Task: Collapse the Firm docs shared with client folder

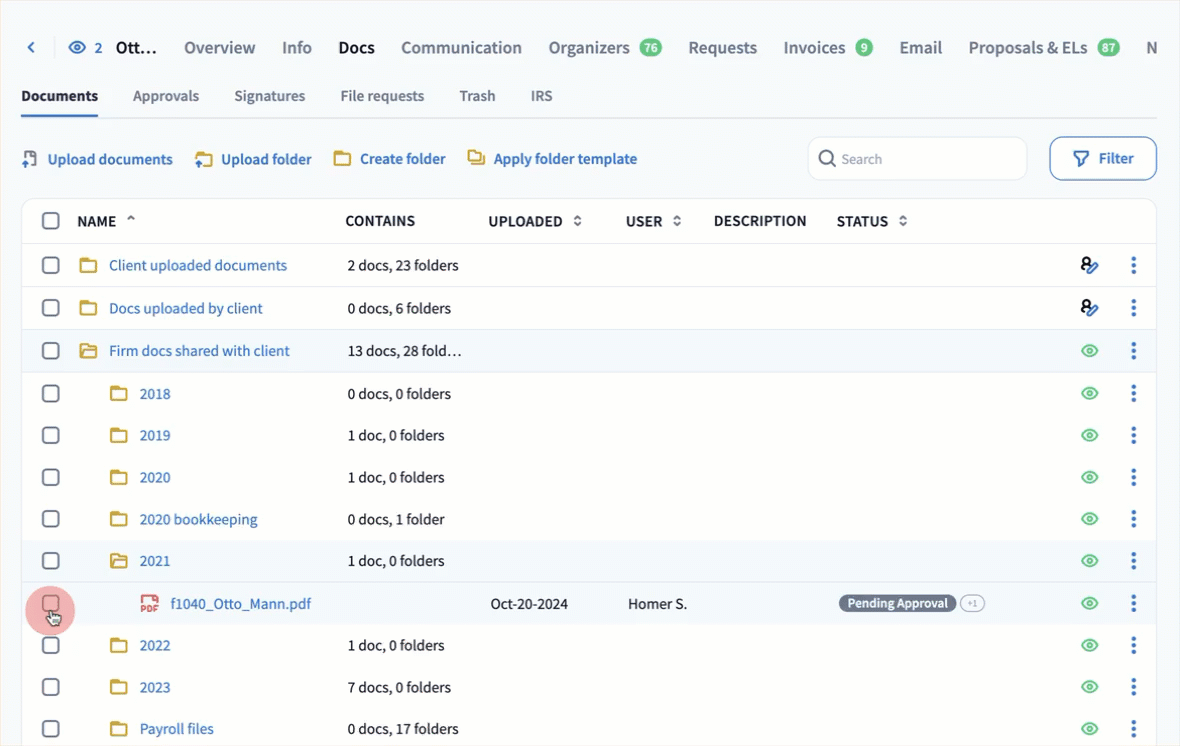Action: tap(88, 351)
